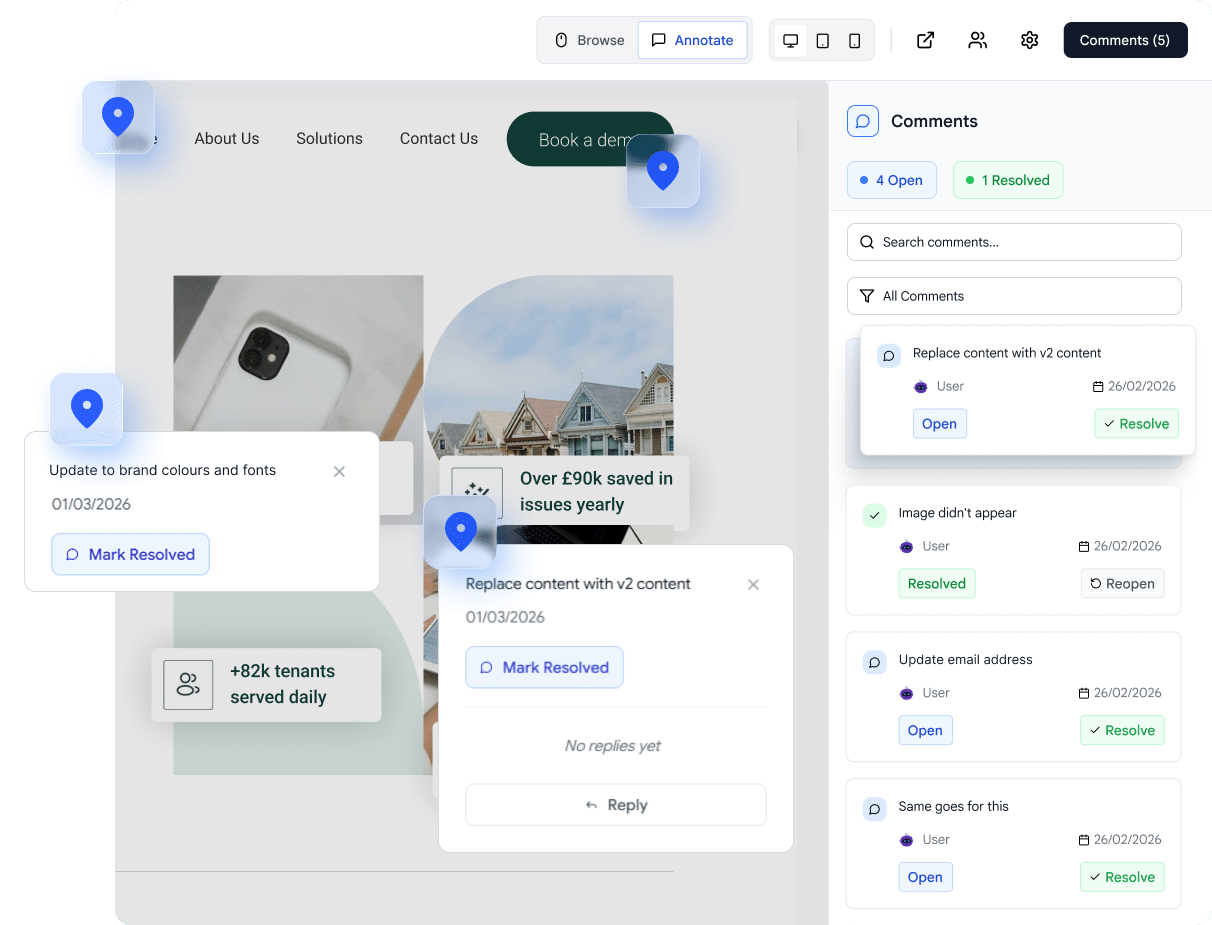Switch annotation mode using Annotate toggle
The height and width of the screenshot is (925, 1212).
click(693, 40)
